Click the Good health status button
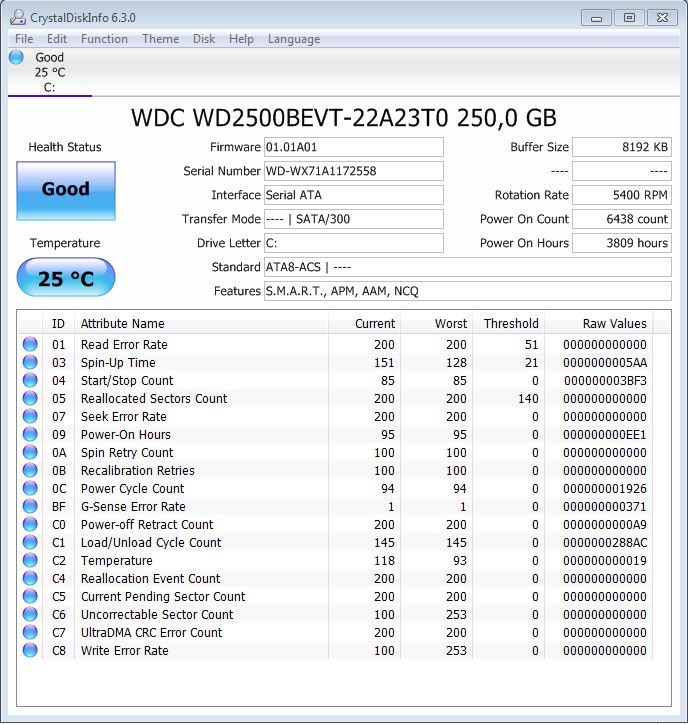 (x=66, y=190)
